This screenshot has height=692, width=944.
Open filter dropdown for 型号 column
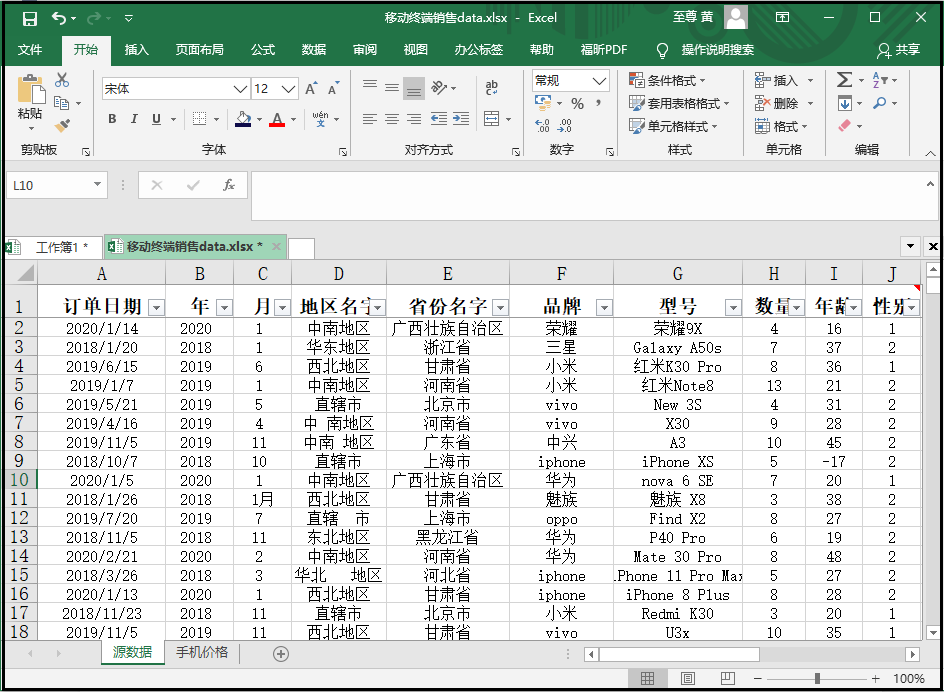[x=733, y=308]
